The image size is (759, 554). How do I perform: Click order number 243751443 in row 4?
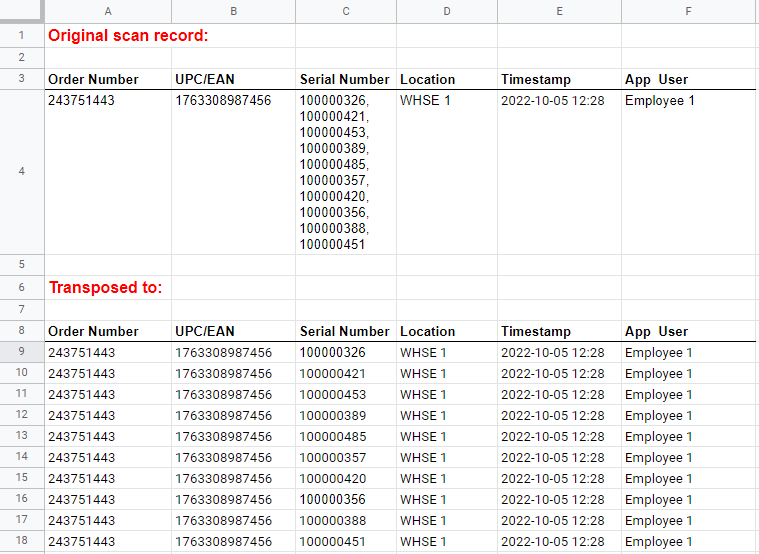(81, 100)
